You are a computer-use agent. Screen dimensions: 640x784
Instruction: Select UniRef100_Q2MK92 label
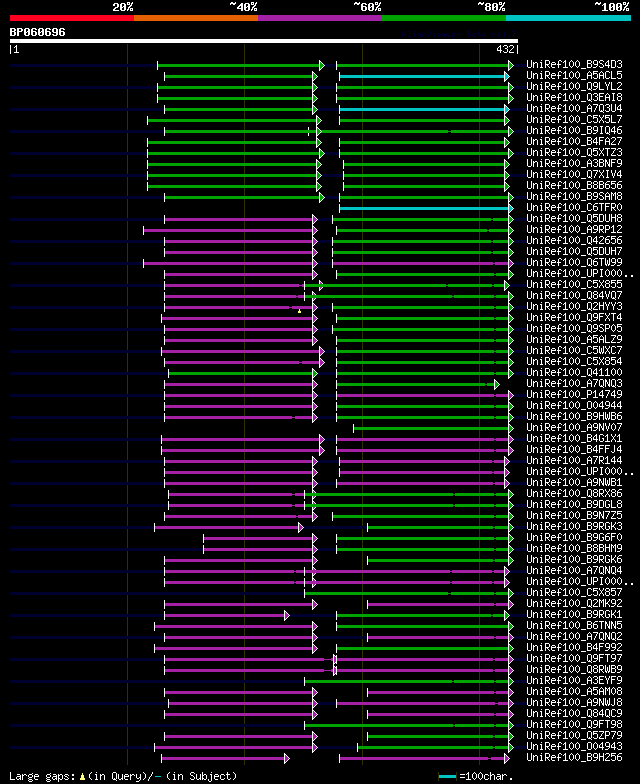point(574,604)
